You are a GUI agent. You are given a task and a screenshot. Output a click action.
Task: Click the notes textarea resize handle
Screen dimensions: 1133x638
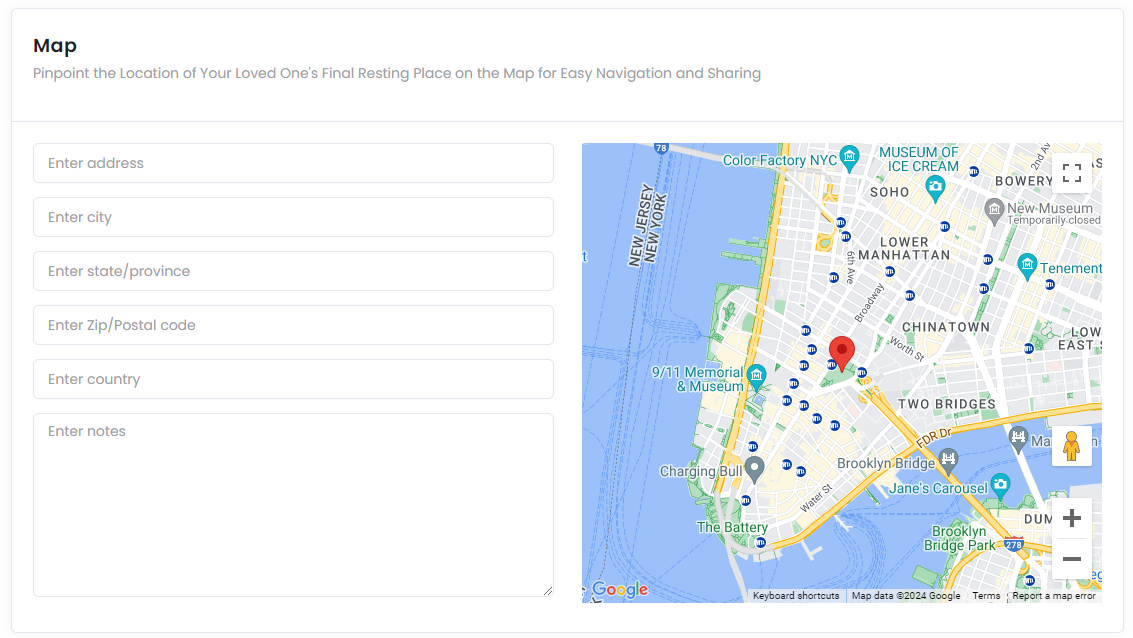(x=548, y=591)
